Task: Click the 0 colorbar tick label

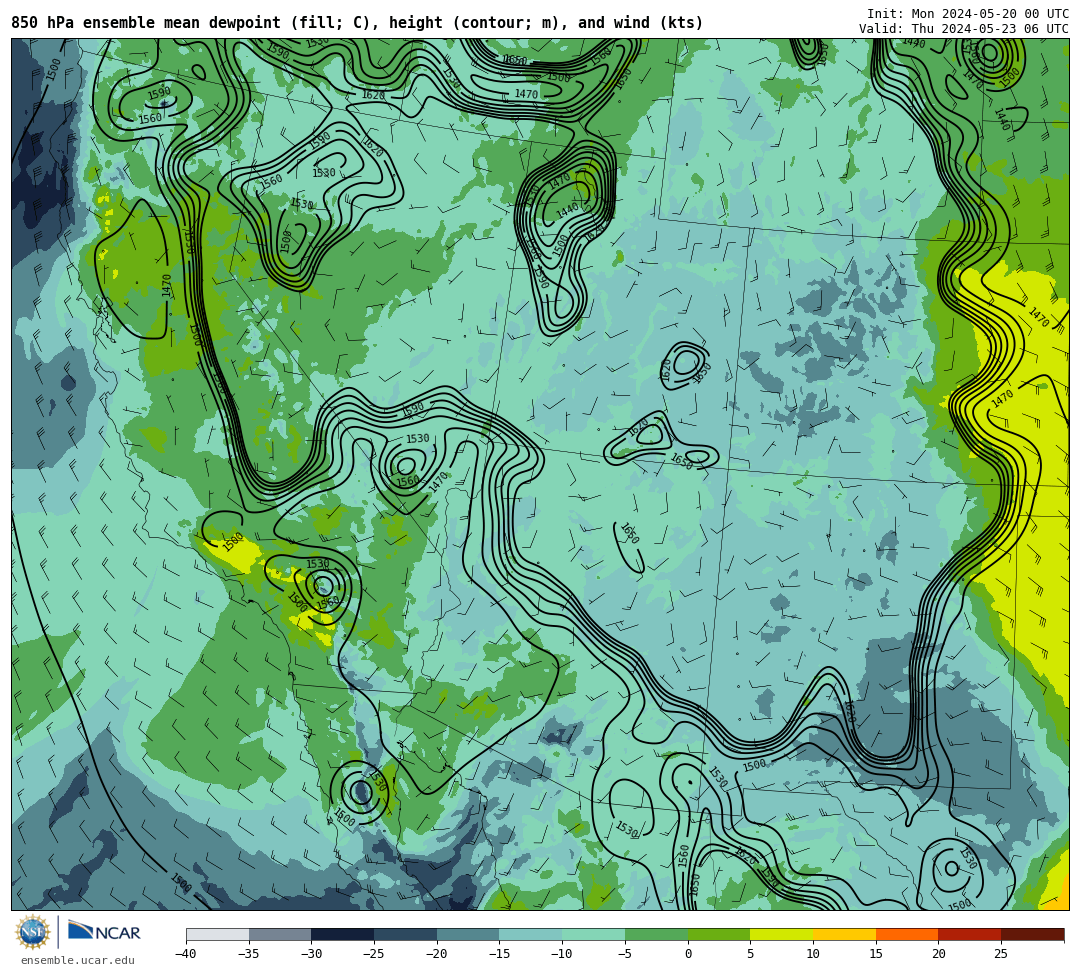Action: click(x=688, y=954)
